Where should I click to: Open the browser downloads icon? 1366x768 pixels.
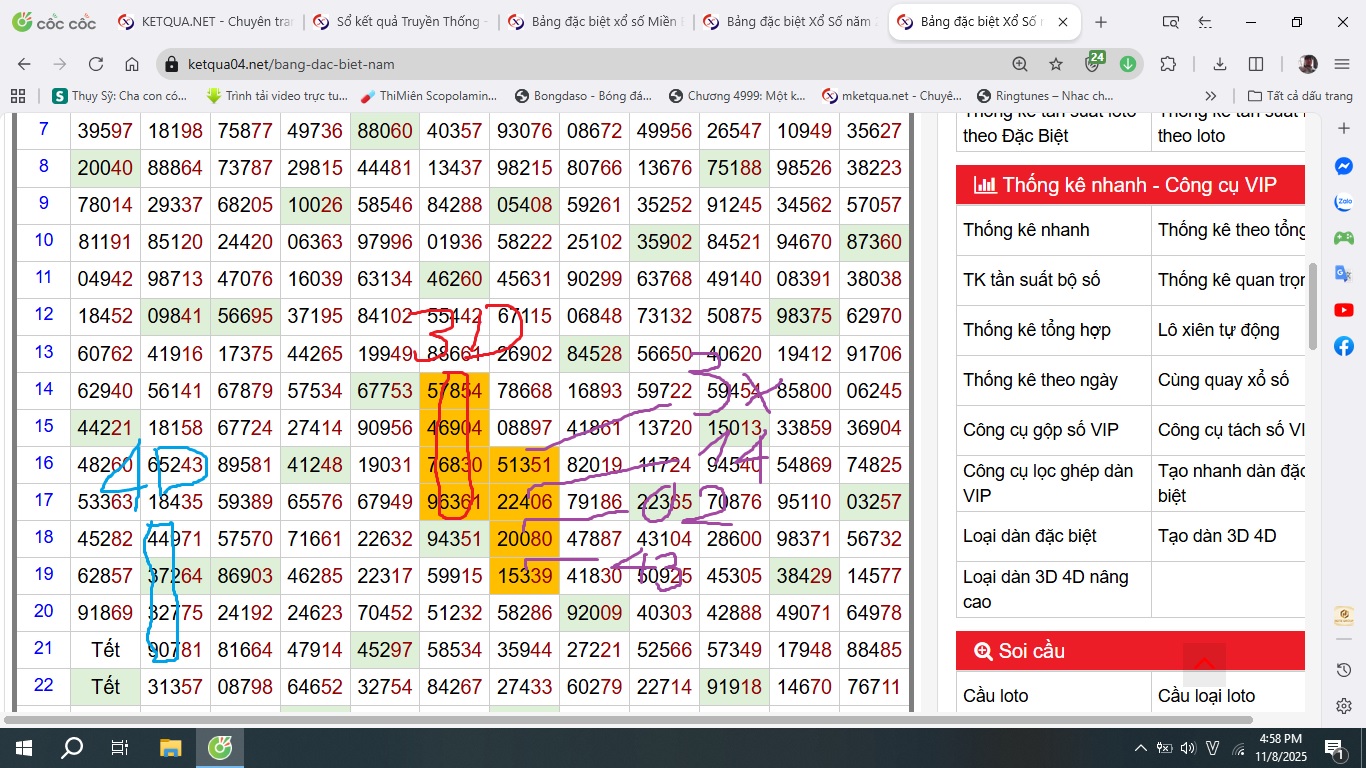tap(1220, 64)
